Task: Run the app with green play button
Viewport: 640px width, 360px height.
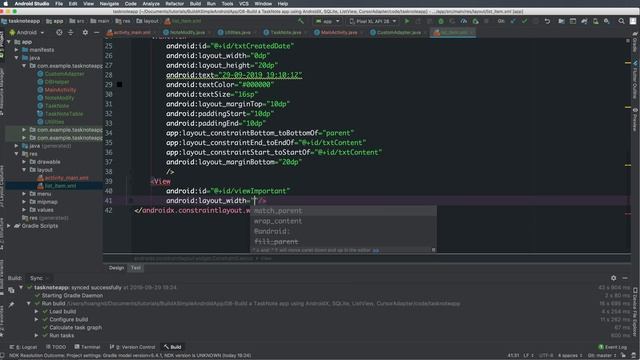Action: tap(407, 21)
